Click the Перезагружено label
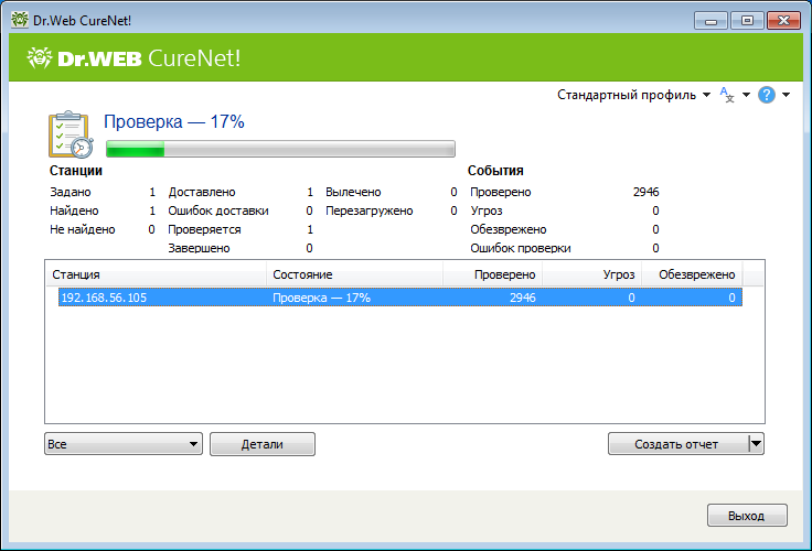812x551 pixels. [369, 211]
